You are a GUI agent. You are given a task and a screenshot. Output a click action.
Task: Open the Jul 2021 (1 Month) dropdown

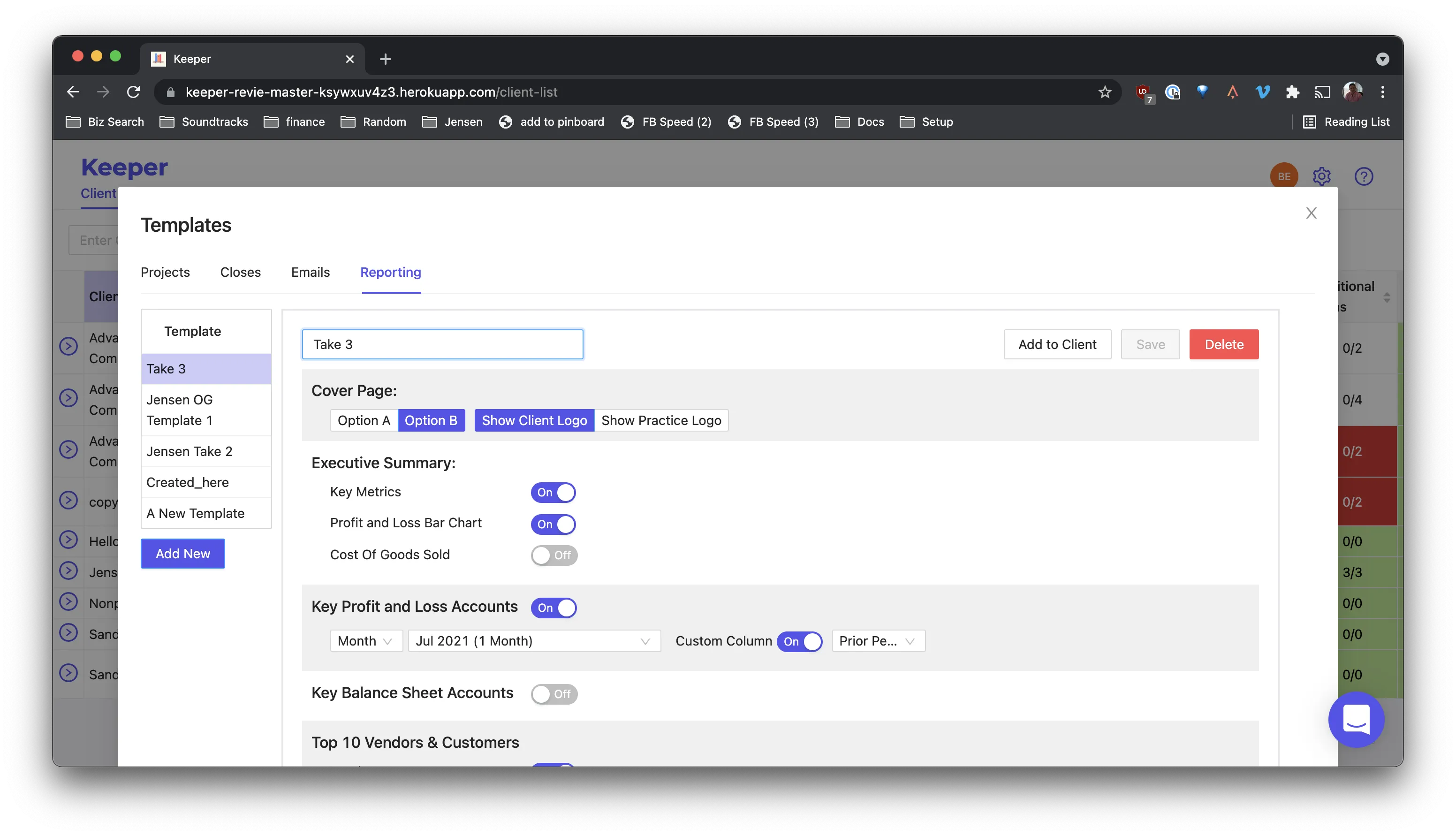(x=534, y=641)
